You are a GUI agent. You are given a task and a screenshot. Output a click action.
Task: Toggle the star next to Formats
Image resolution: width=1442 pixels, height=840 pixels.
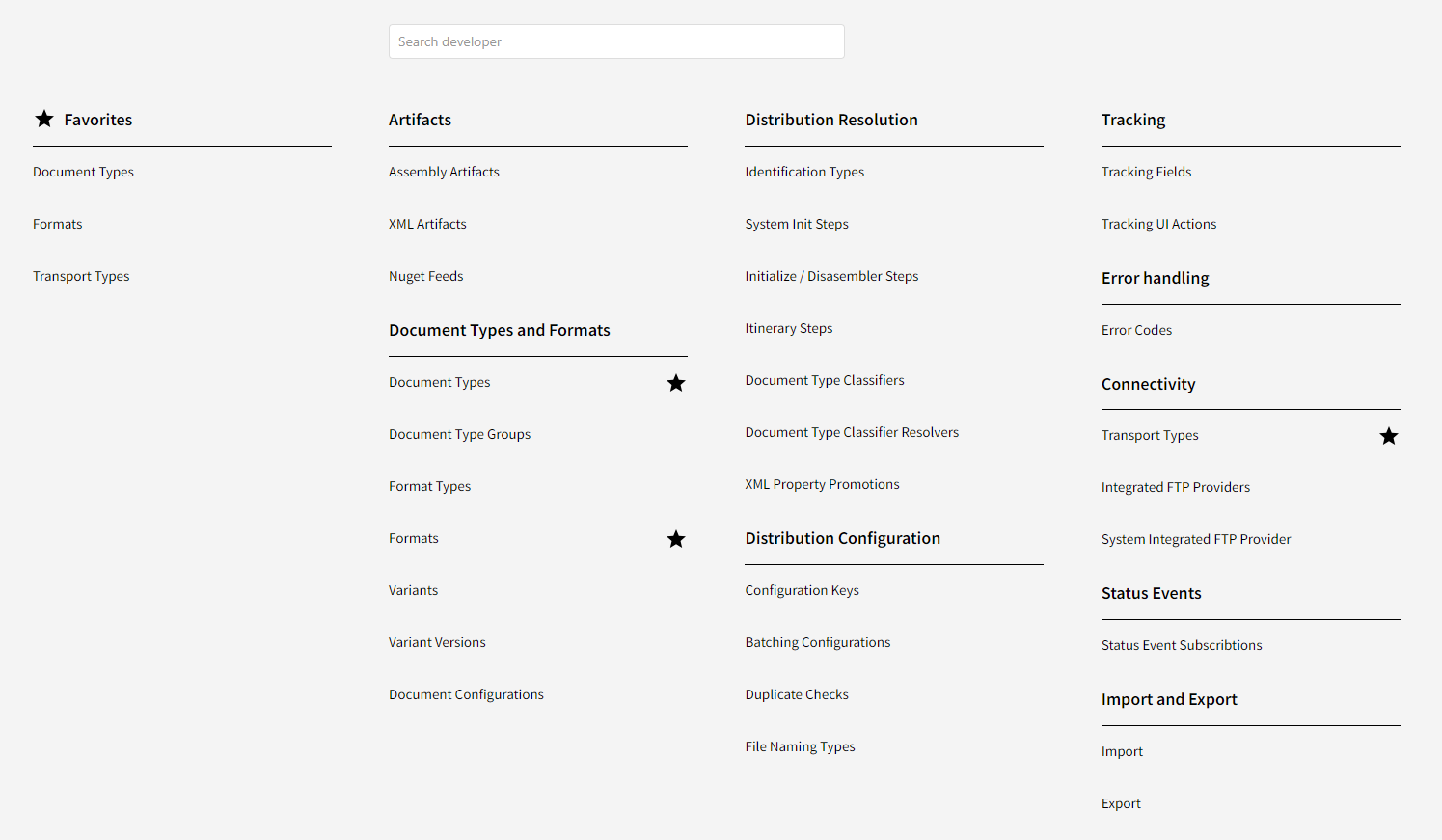point(676,539)
